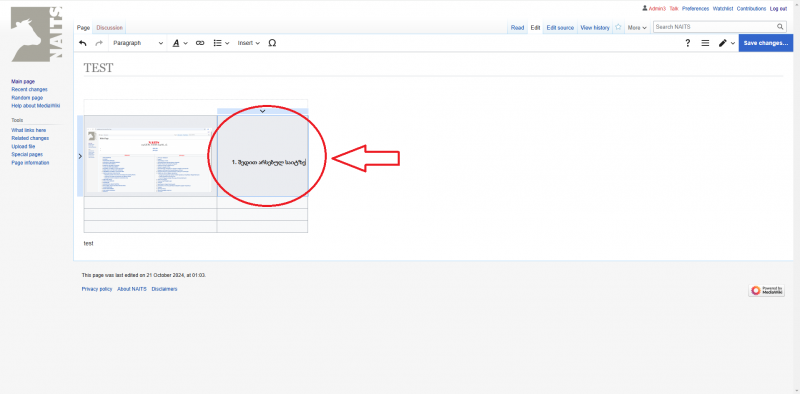The height and width of the screenshot is (394, 800).
Task: Open the user Talk link
Action: tap(674, 9)
